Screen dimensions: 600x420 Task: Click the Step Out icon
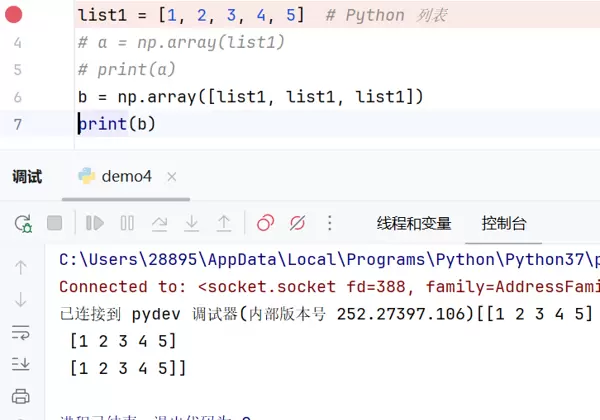coord(224,223)
